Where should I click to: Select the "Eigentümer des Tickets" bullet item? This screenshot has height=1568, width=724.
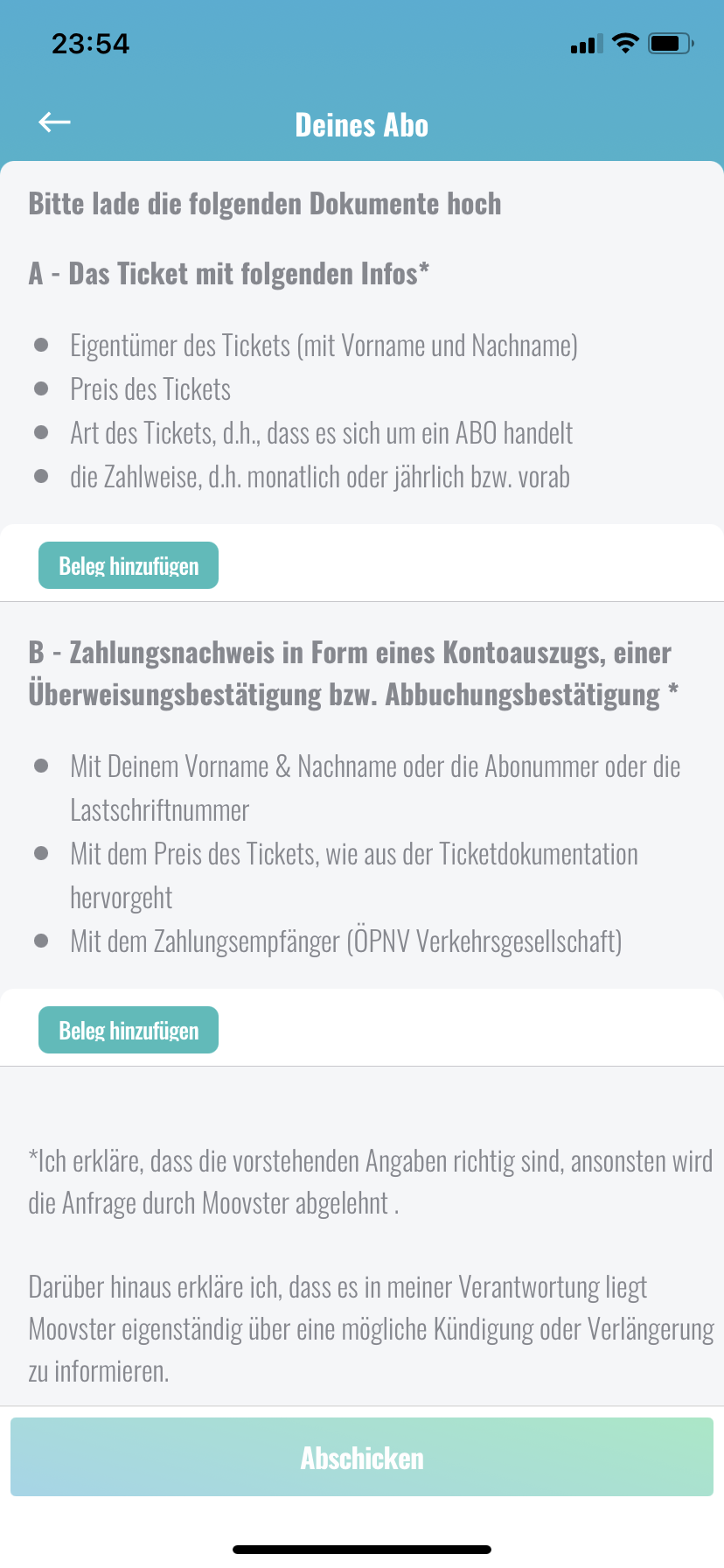(x=324, y=346)
